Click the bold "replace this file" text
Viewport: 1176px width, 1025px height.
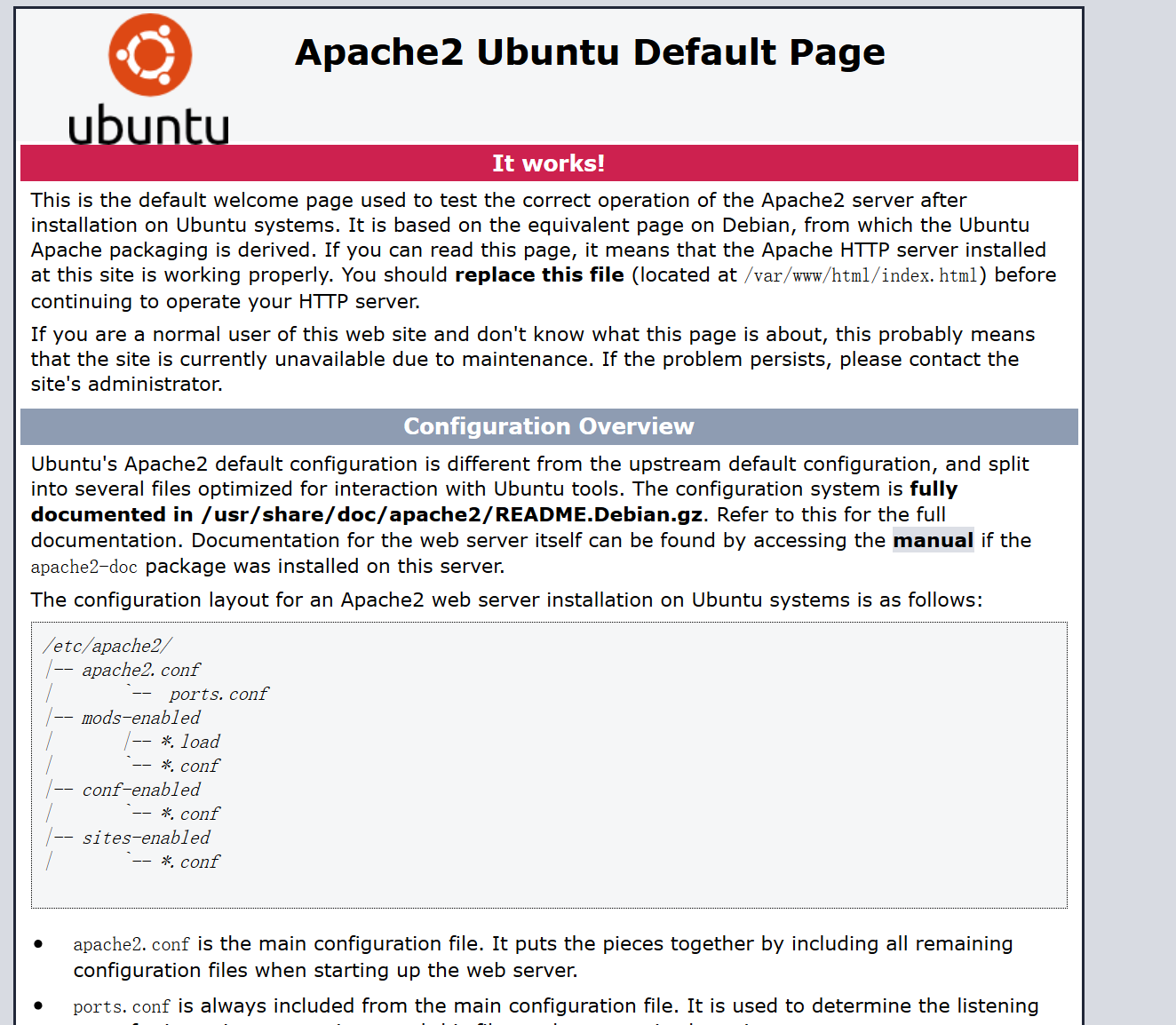click(x=539, y=275)
